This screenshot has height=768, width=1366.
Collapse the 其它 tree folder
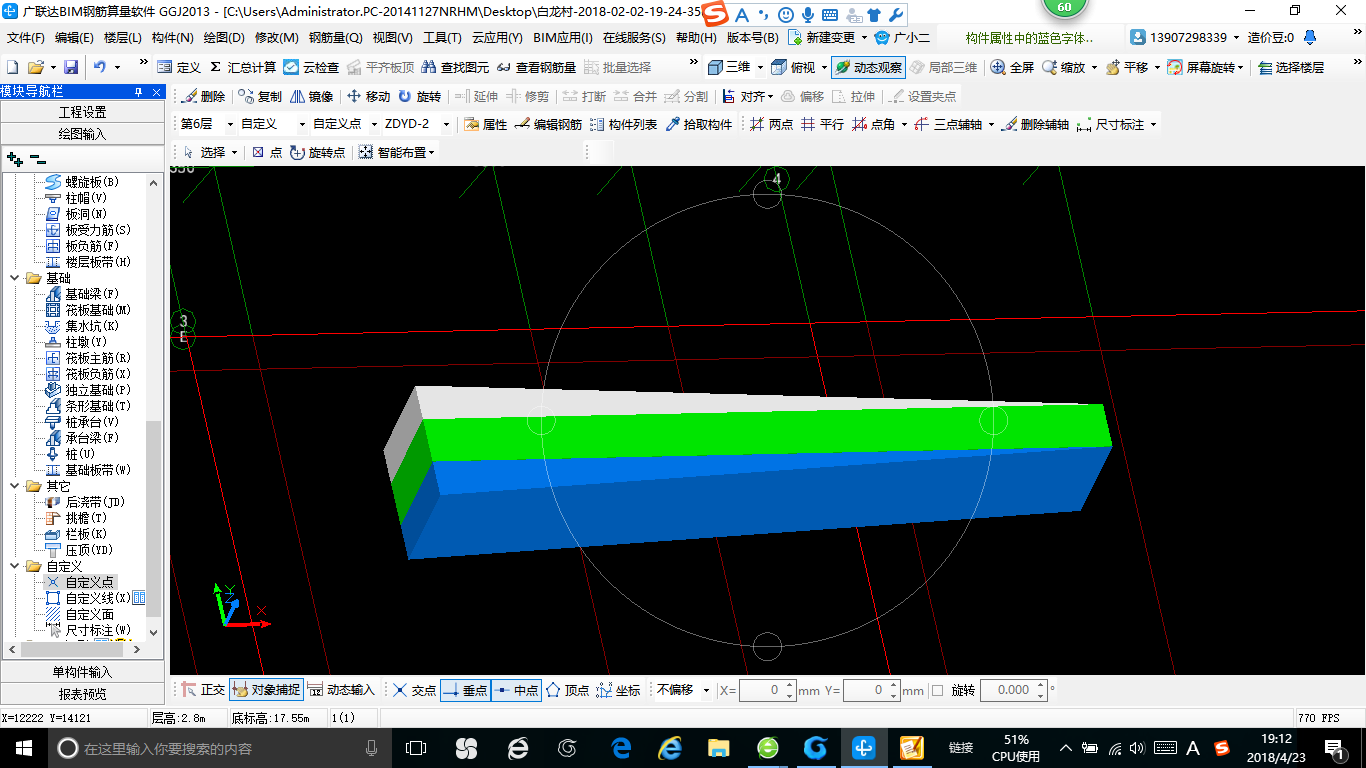(x=15, y=486)
